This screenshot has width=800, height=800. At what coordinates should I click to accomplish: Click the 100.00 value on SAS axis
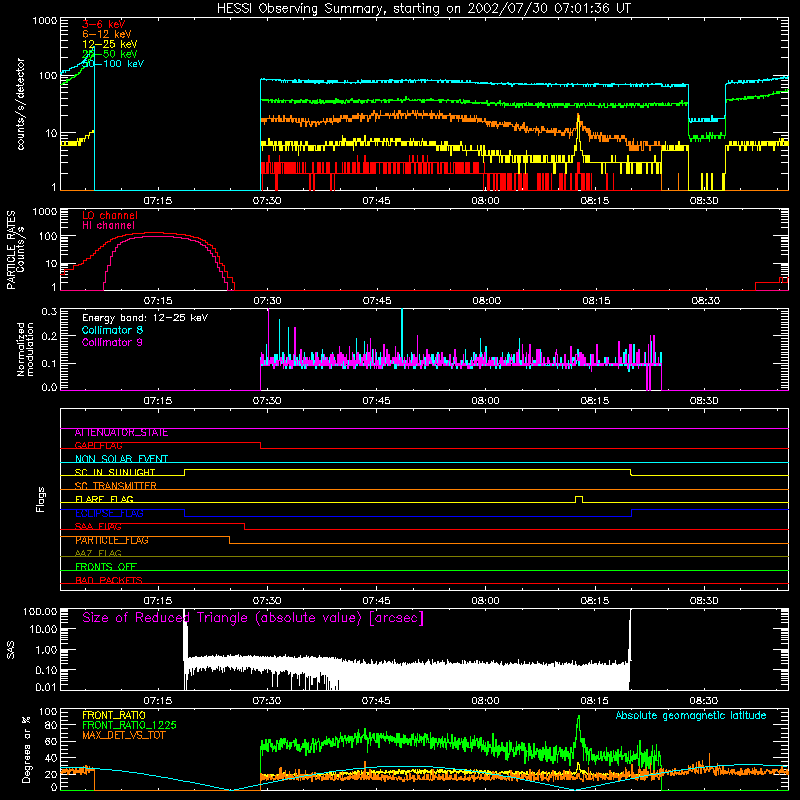40,612
